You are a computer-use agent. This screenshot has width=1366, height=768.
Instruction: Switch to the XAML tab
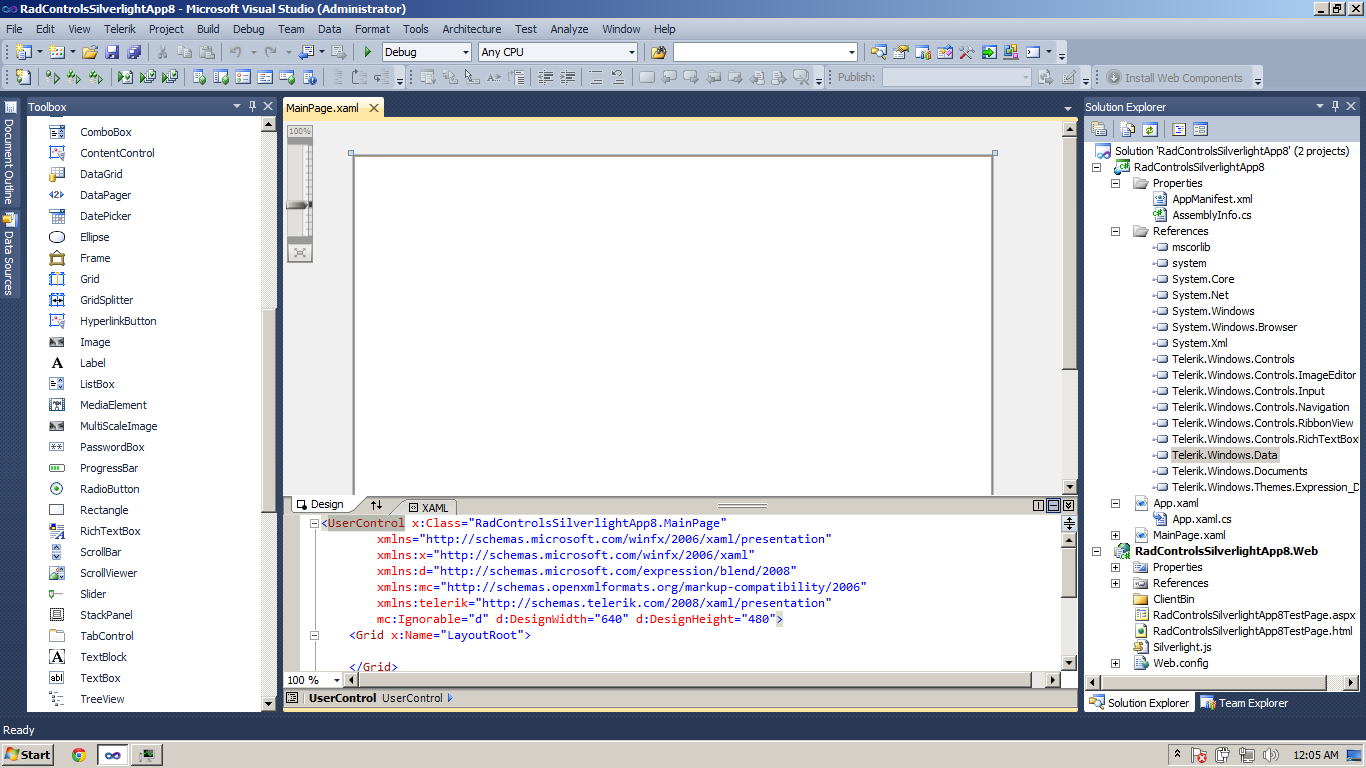pyautogui.click(x=426, y=507)
